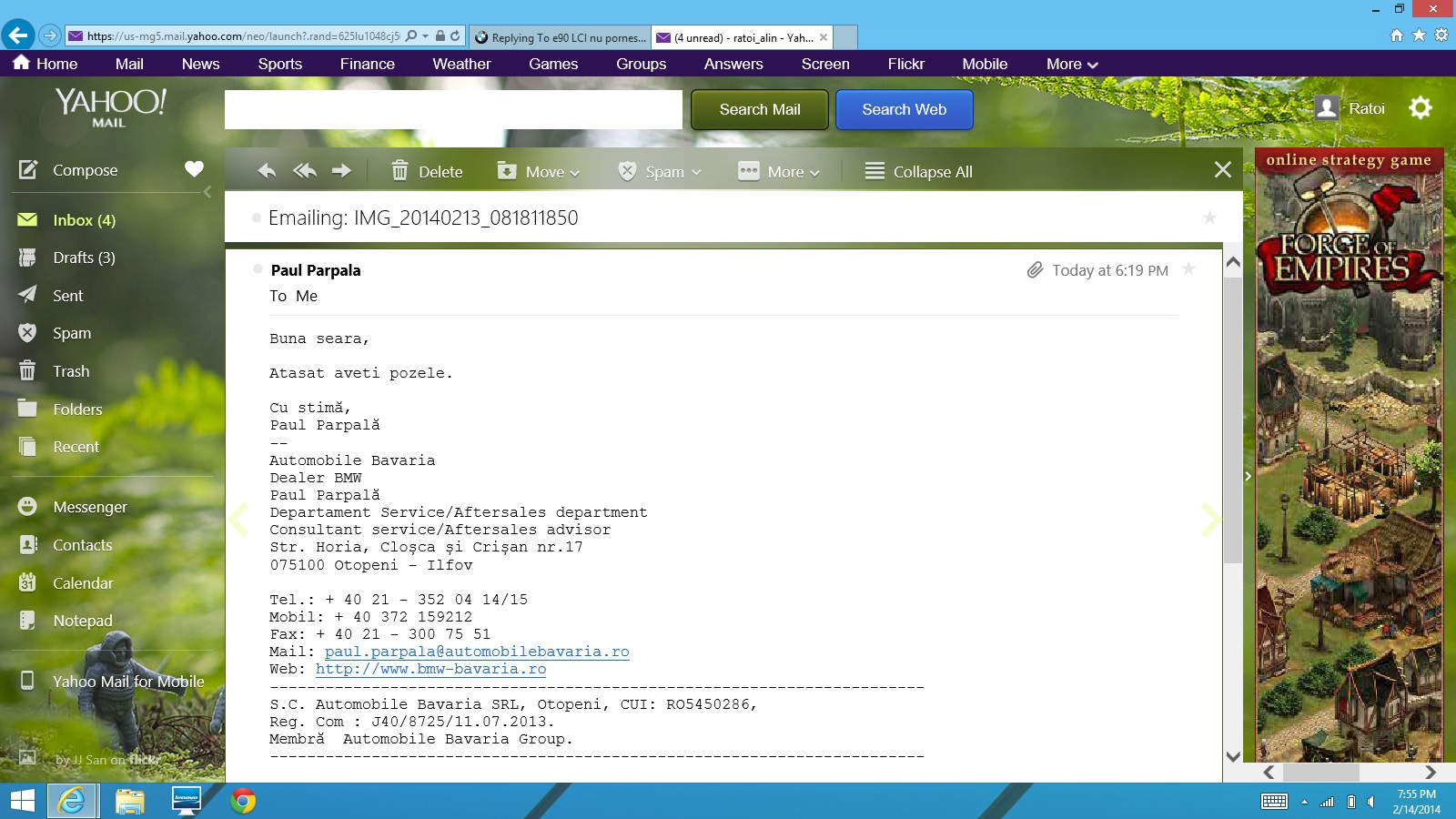Click the attachment paperclip icon
This screenshot has height=819, width=1456.
(x=1035, y=270)
